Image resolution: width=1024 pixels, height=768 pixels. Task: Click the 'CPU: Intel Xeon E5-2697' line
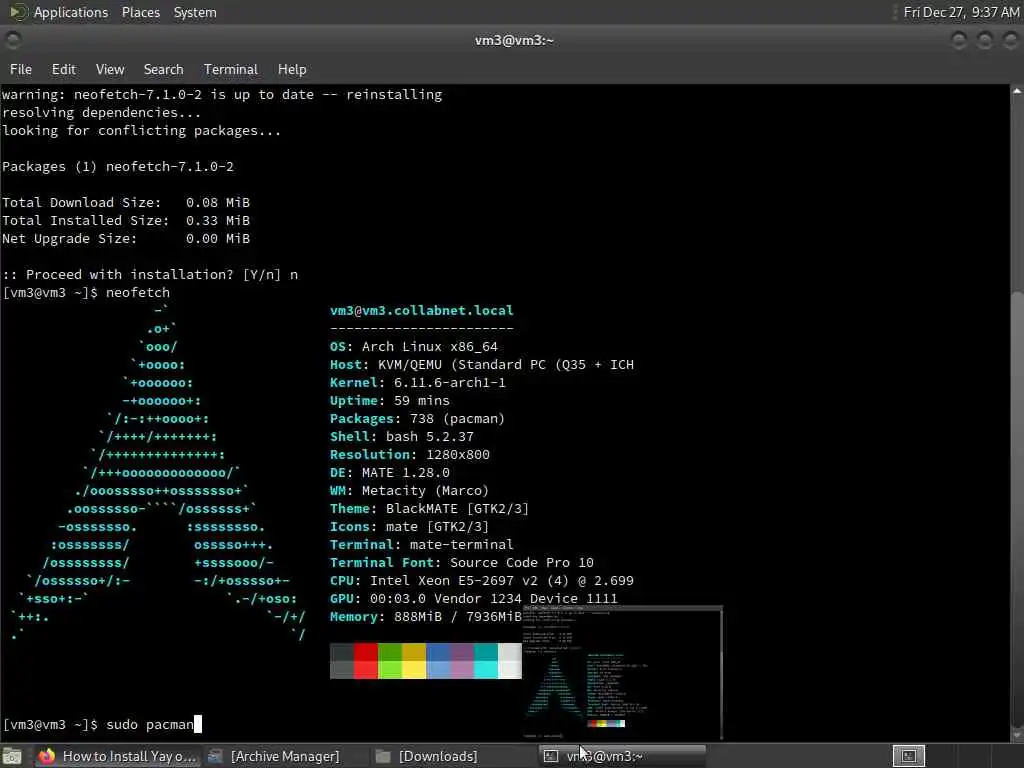point(481,581)
